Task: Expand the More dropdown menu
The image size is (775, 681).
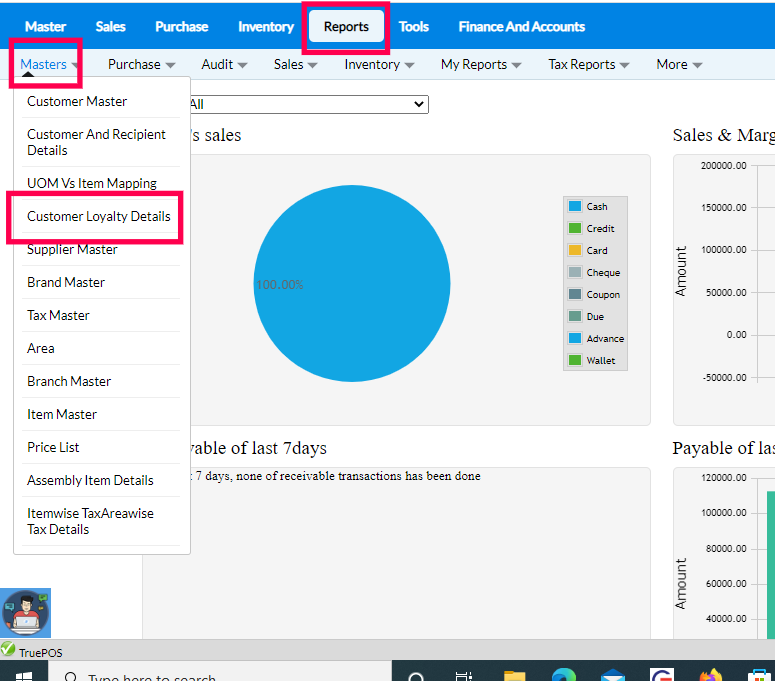Action: [x=679, y=64]
